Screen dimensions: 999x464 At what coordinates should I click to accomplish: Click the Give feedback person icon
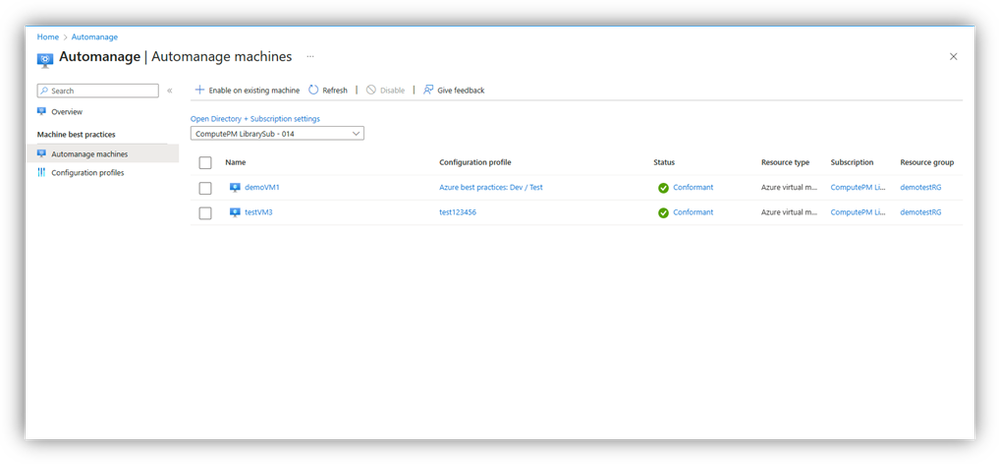(x=428, y=90)
